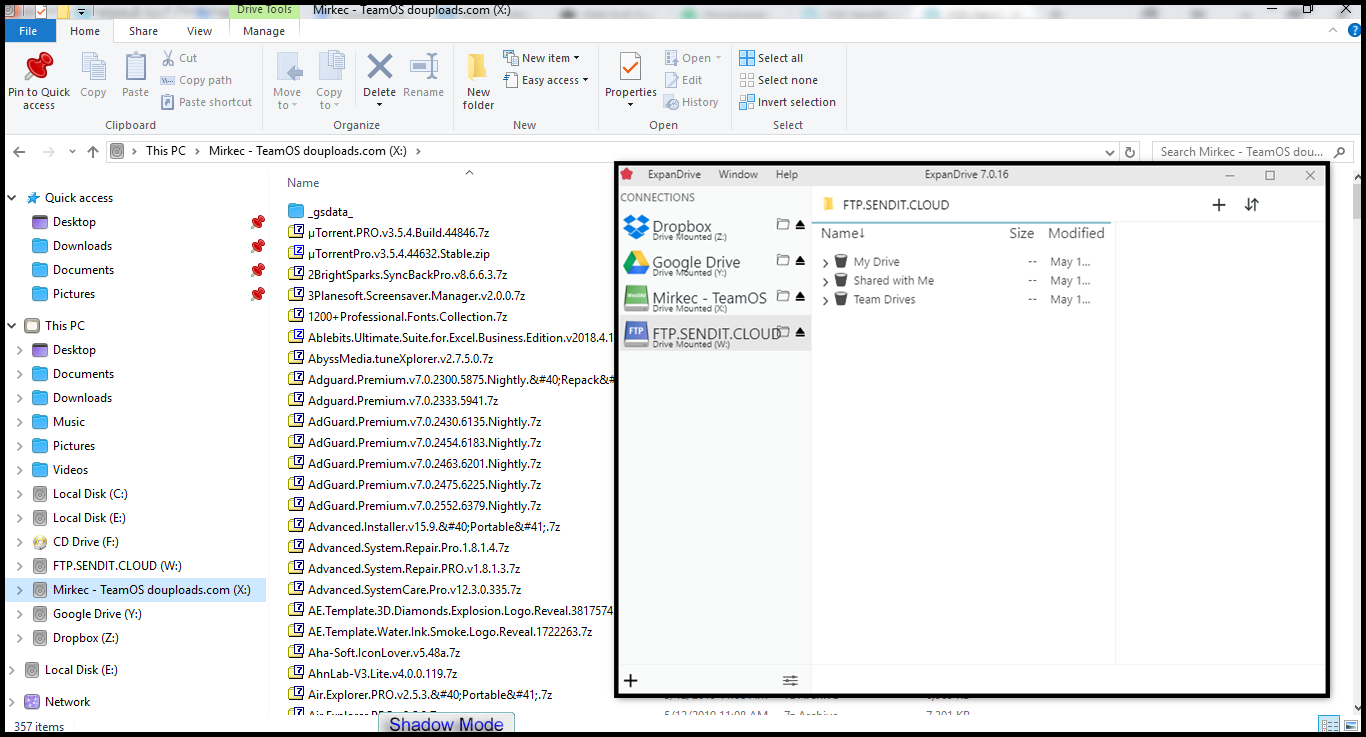Open the Easy access dropdown
The width and height of the screenshot is (1366, 737).
click(545, 80)
